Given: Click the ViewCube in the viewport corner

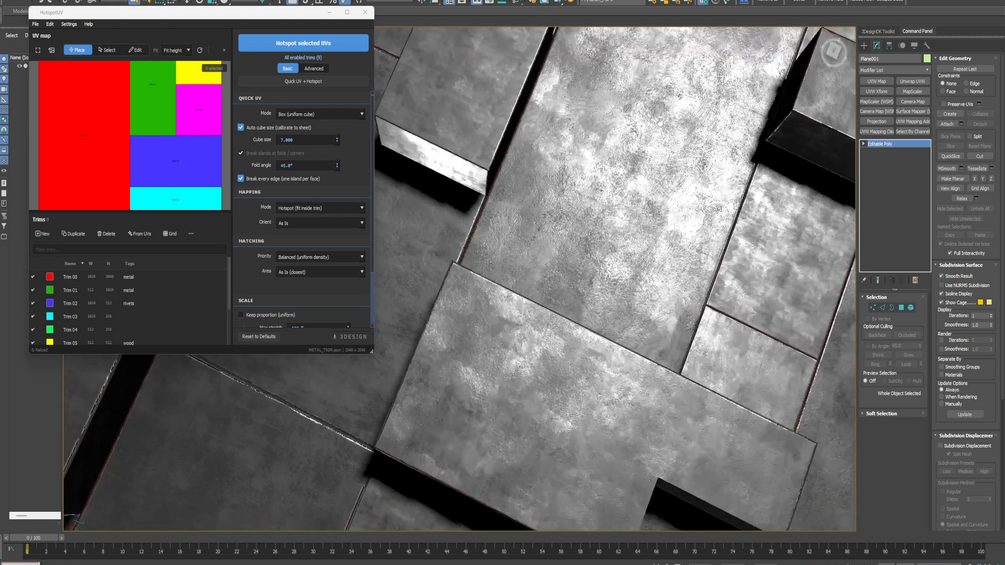Looking at the screenshot, I should [833, 52].
